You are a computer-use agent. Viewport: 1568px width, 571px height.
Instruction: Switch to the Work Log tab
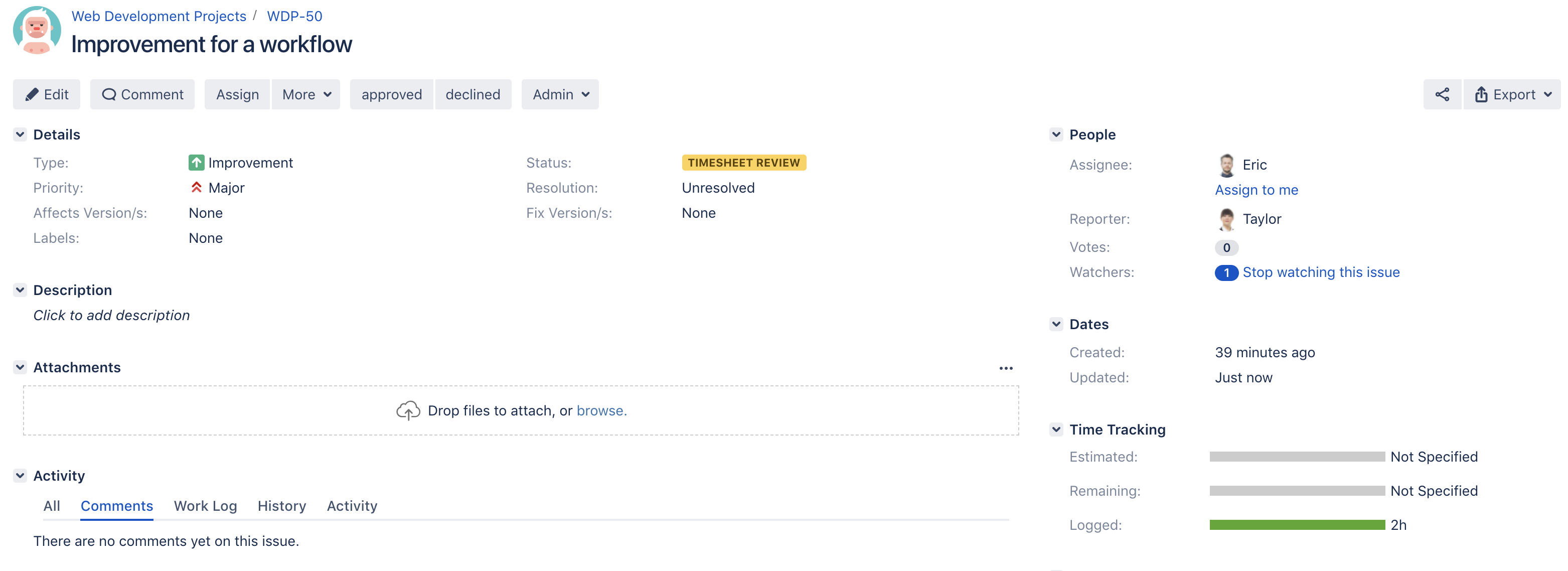pos(205,506)
